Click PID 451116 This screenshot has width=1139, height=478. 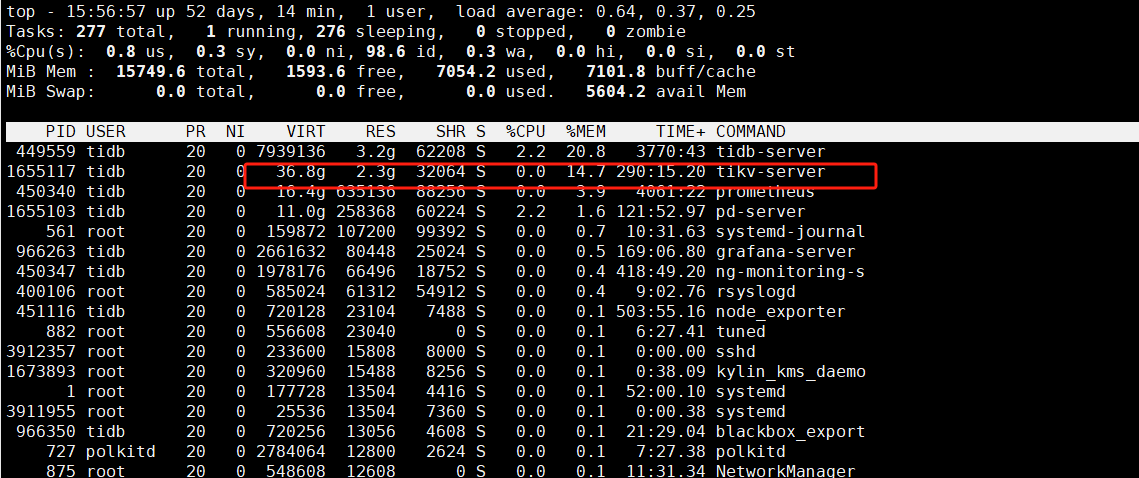point(45,312)
